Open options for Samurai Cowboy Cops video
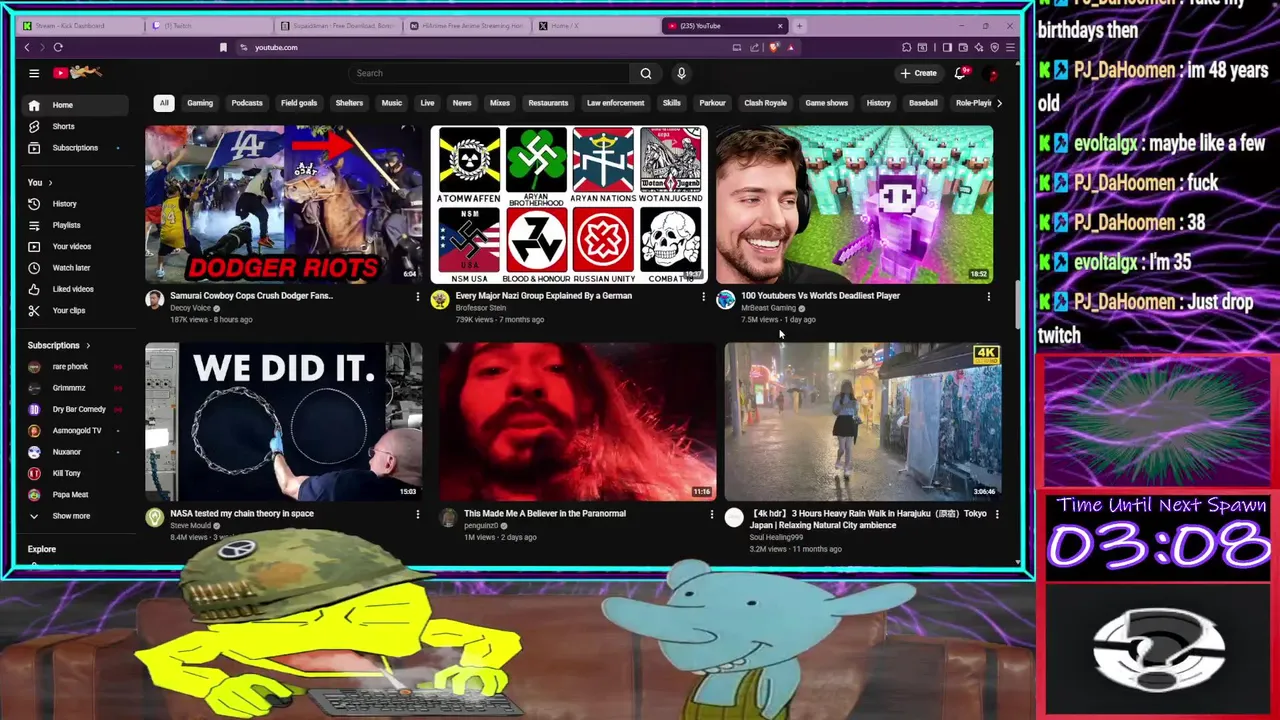Screen dimensions: 1280x720 click(418, 296)
